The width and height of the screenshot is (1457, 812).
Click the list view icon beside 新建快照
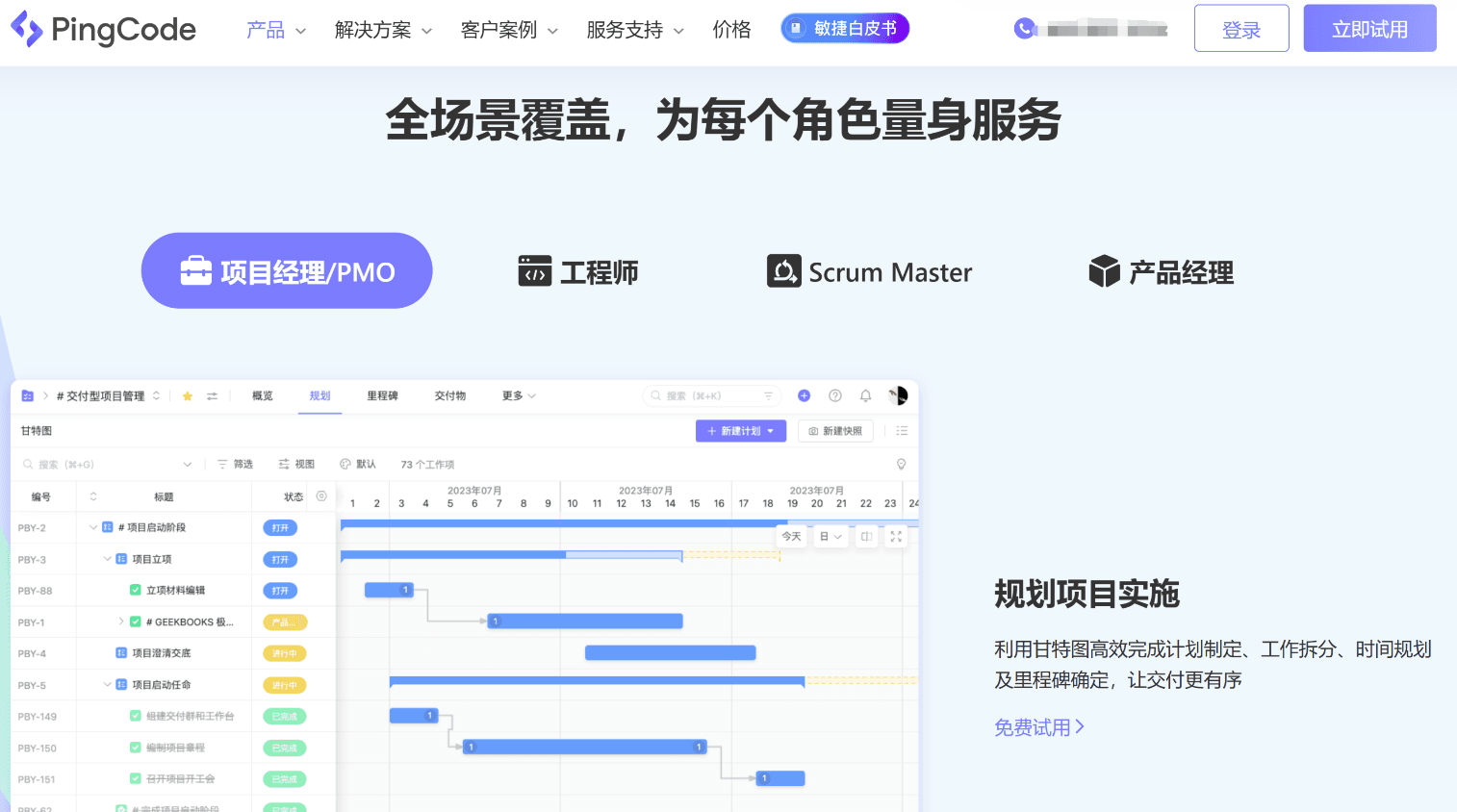(x=902, y=431)
